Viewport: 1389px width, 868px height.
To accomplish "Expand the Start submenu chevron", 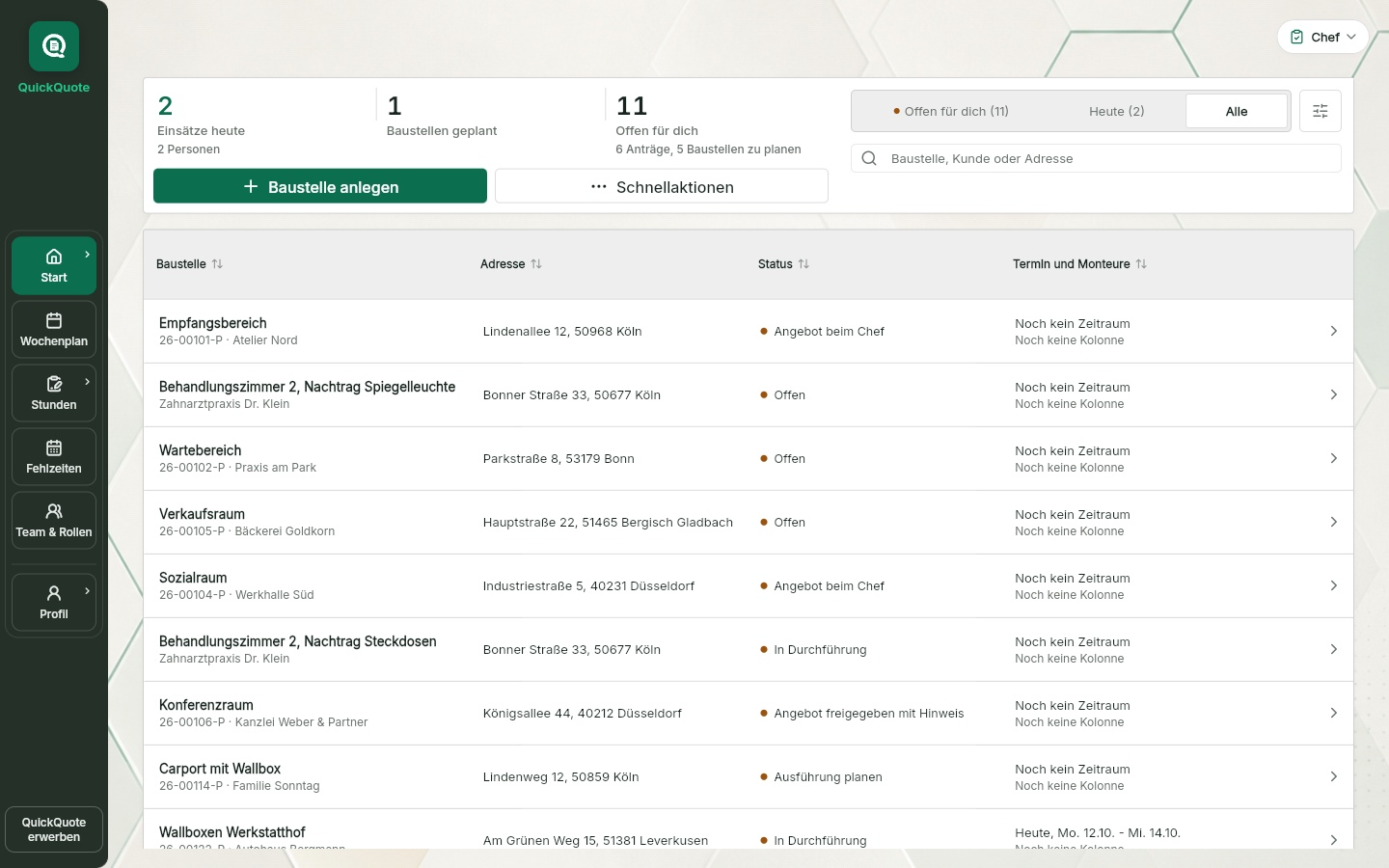I will [87, 255].
